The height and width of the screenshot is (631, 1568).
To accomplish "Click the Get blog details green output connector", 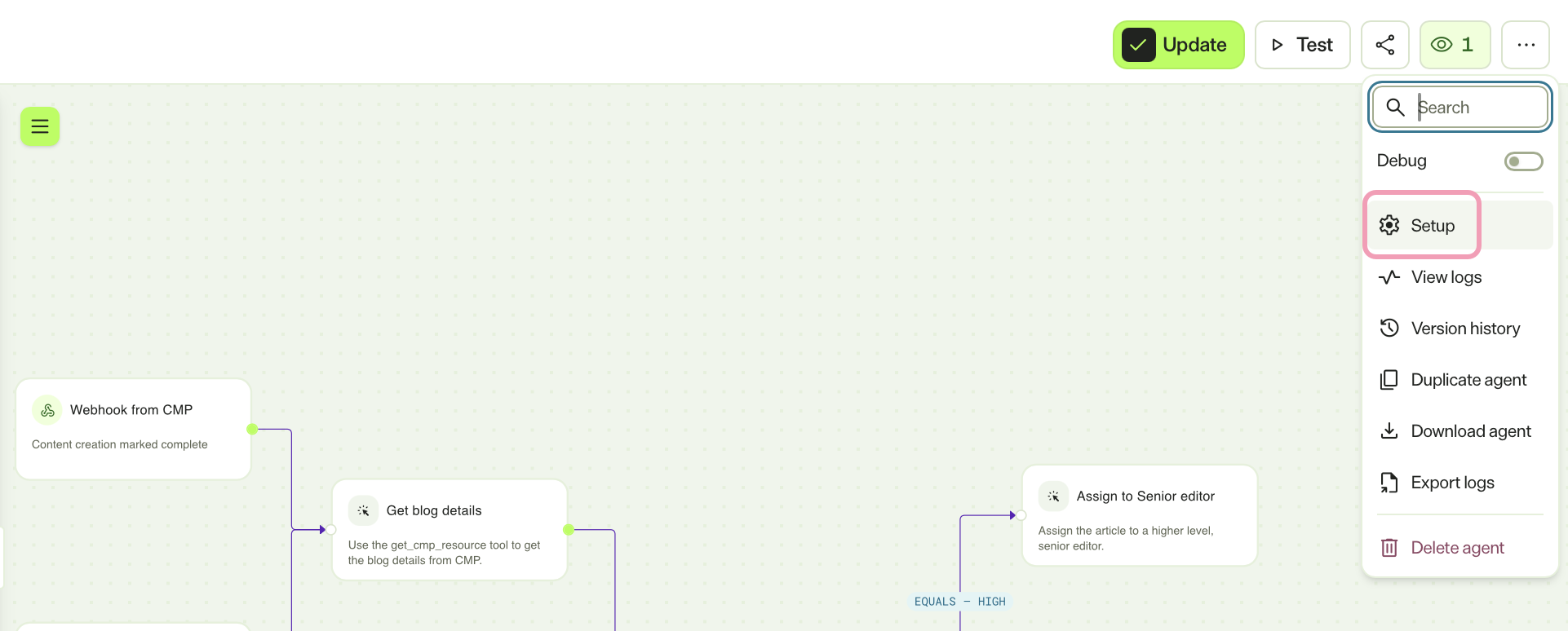I will click(569, 530).
